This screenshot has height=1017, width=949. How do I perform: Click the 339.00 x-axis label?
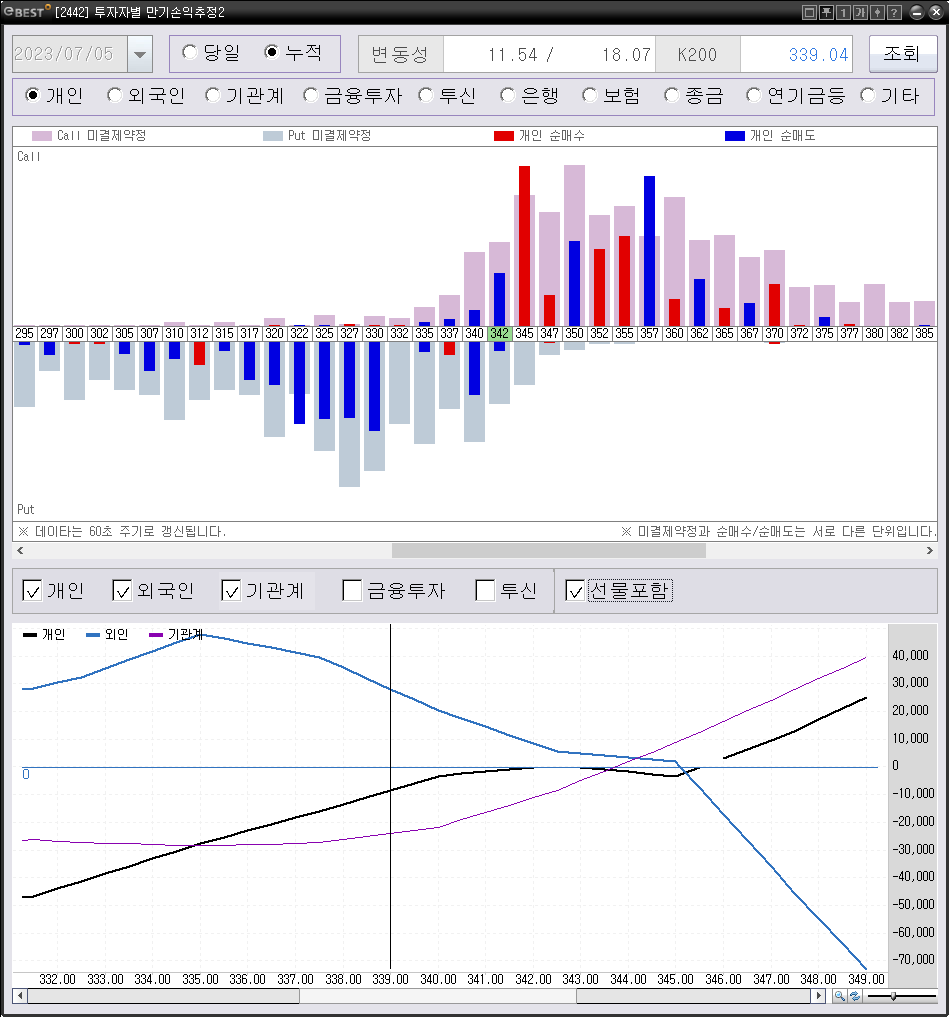click(390, 979)
